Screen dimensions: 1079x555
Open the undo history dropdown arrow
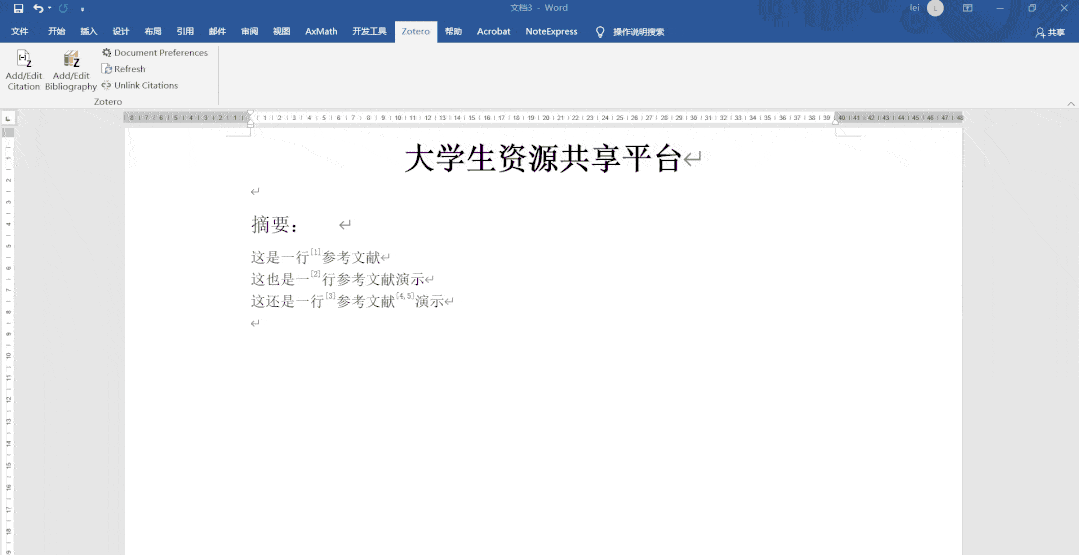pos(49,8)
